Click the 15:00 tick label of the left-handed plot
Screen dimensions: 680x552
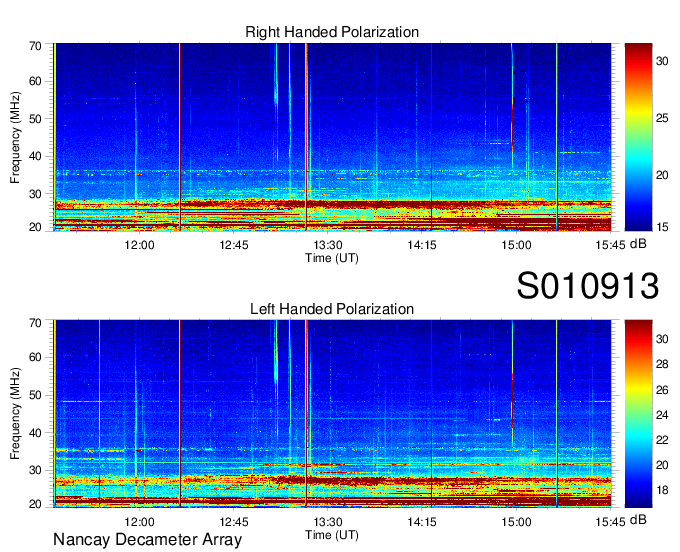coord(516,522)
